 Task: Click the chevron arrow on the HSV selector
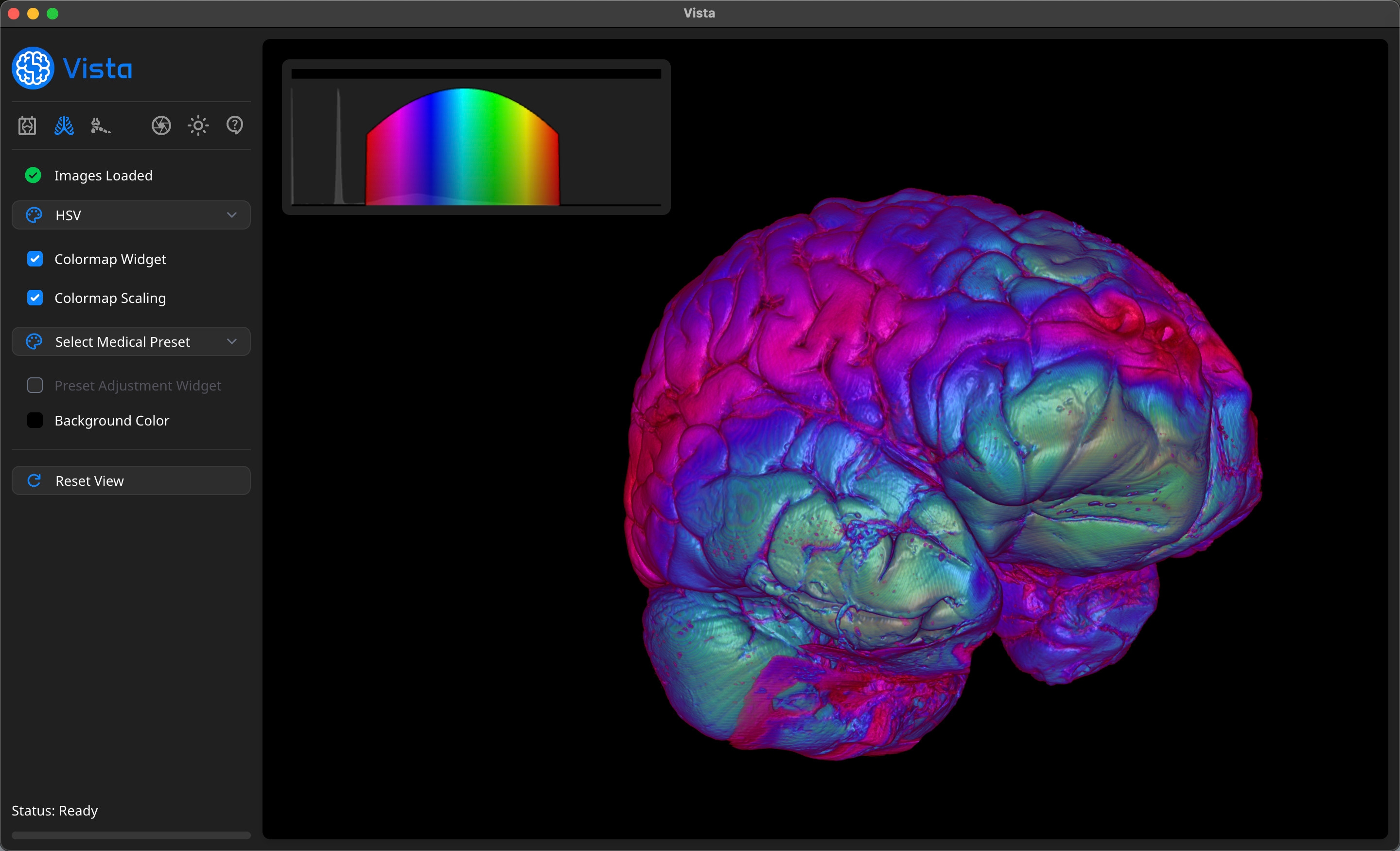tap(232, 215)
